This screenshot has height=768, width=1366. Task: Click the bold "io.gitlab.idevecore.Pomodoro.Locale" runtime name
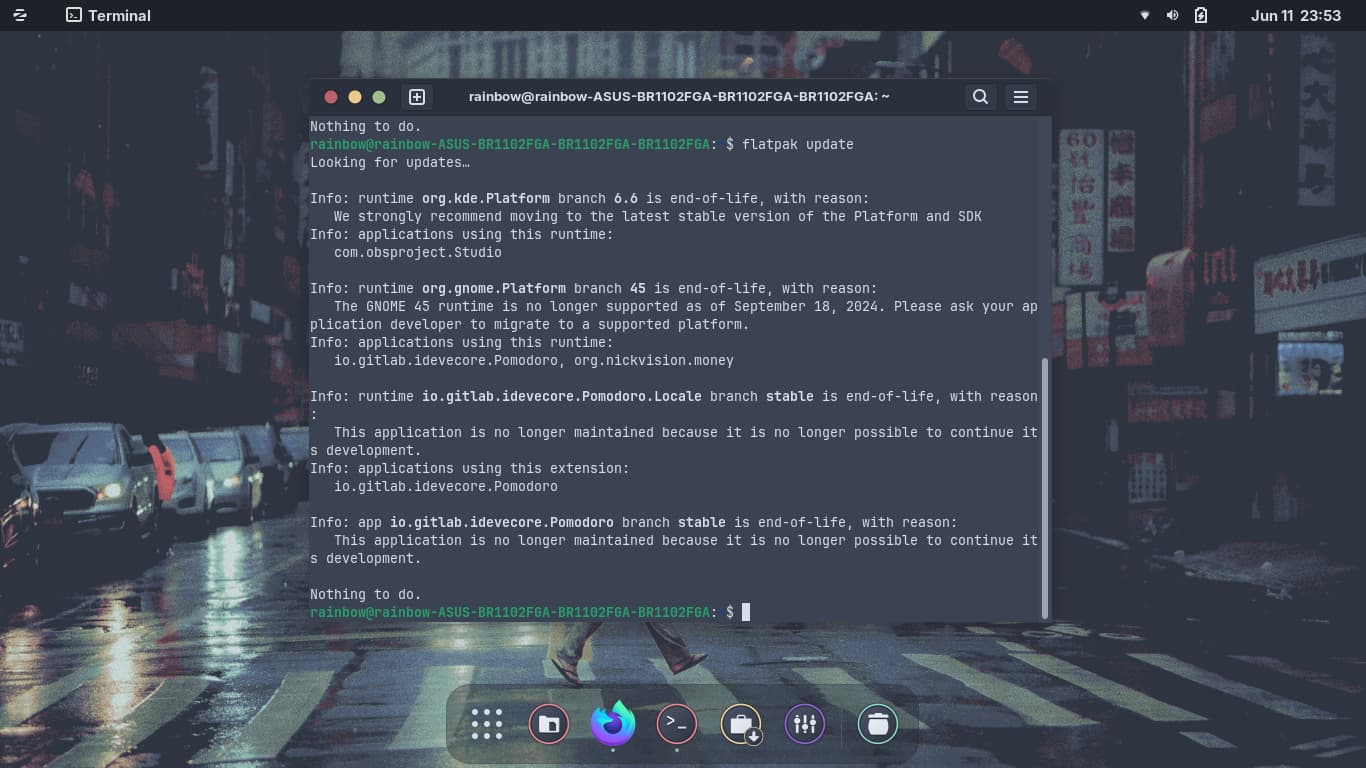click(562, 397)
